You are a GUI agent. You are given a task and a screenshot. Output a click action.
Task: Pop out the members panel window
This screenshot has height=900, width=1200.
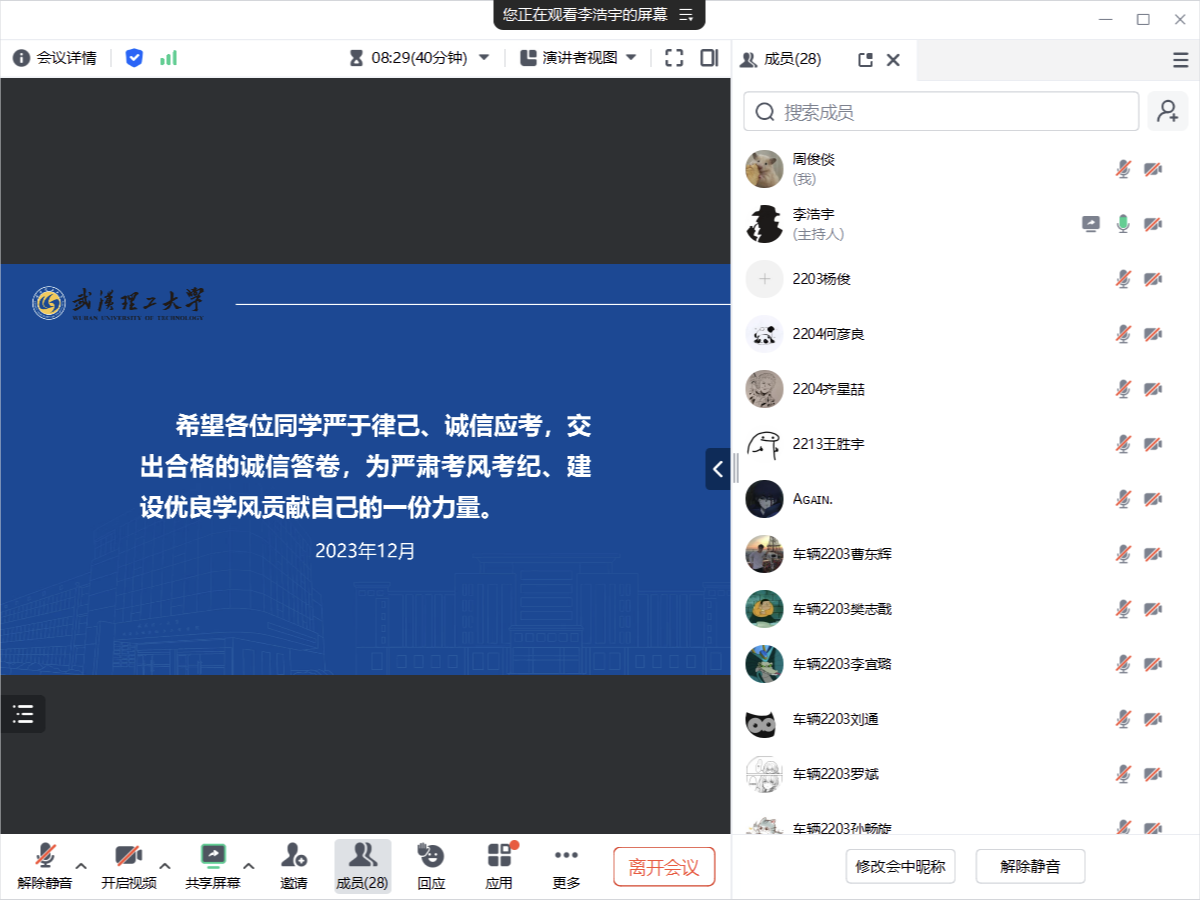click(866, 60)
